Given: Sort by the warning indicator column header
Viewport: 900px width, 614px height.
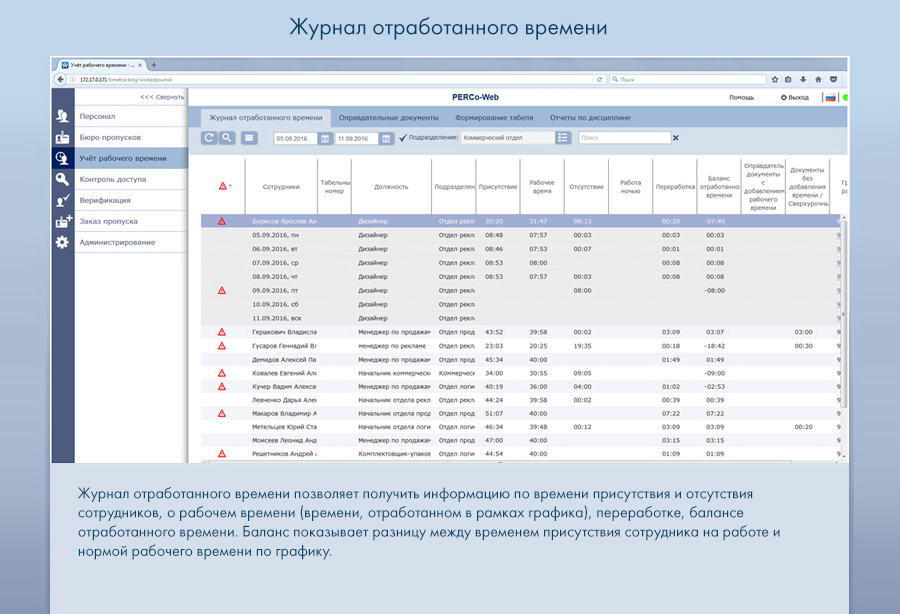Looking at the screenshot, I should pyautogui.click(x=225, y=186).
